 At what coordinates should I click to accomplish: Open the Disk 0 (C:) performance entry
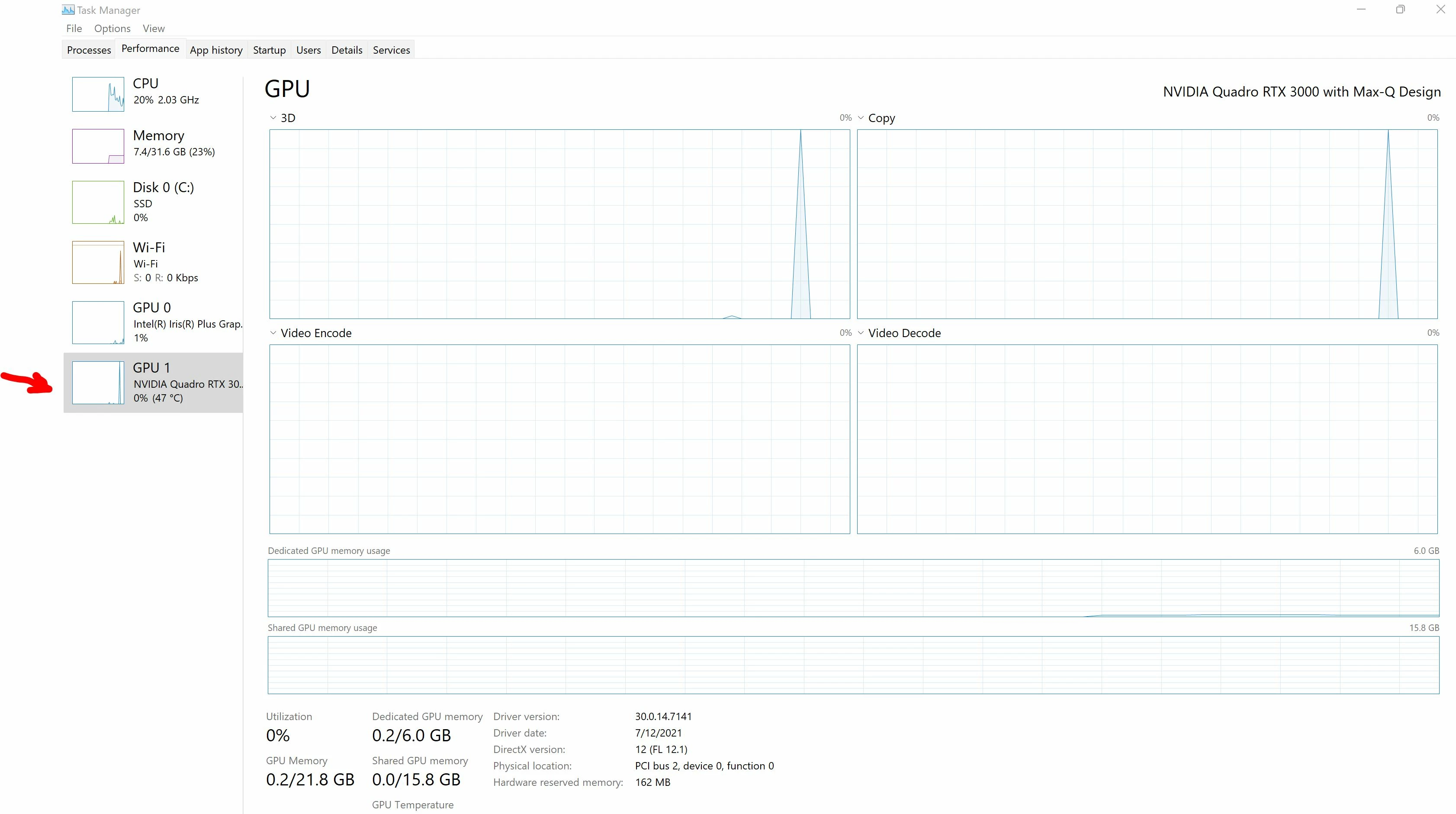(x=163, y=188)
